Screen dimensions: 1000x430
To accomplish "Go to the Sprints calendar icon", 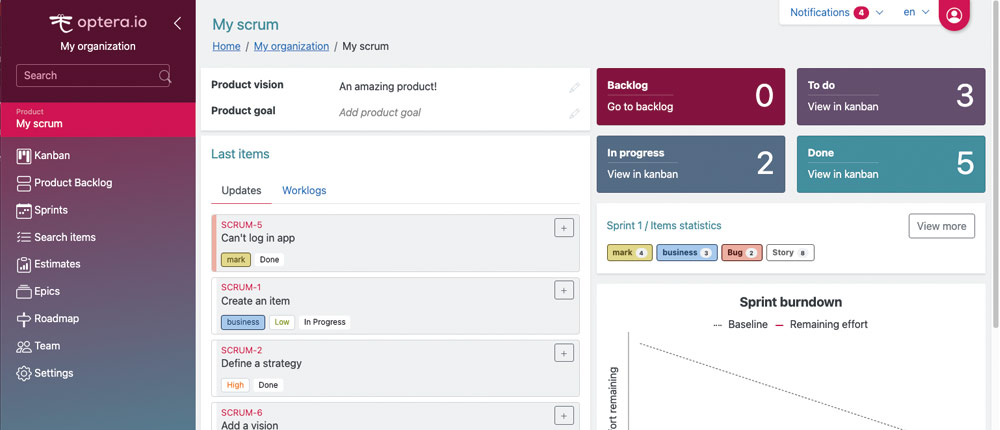I will [24, 210].
